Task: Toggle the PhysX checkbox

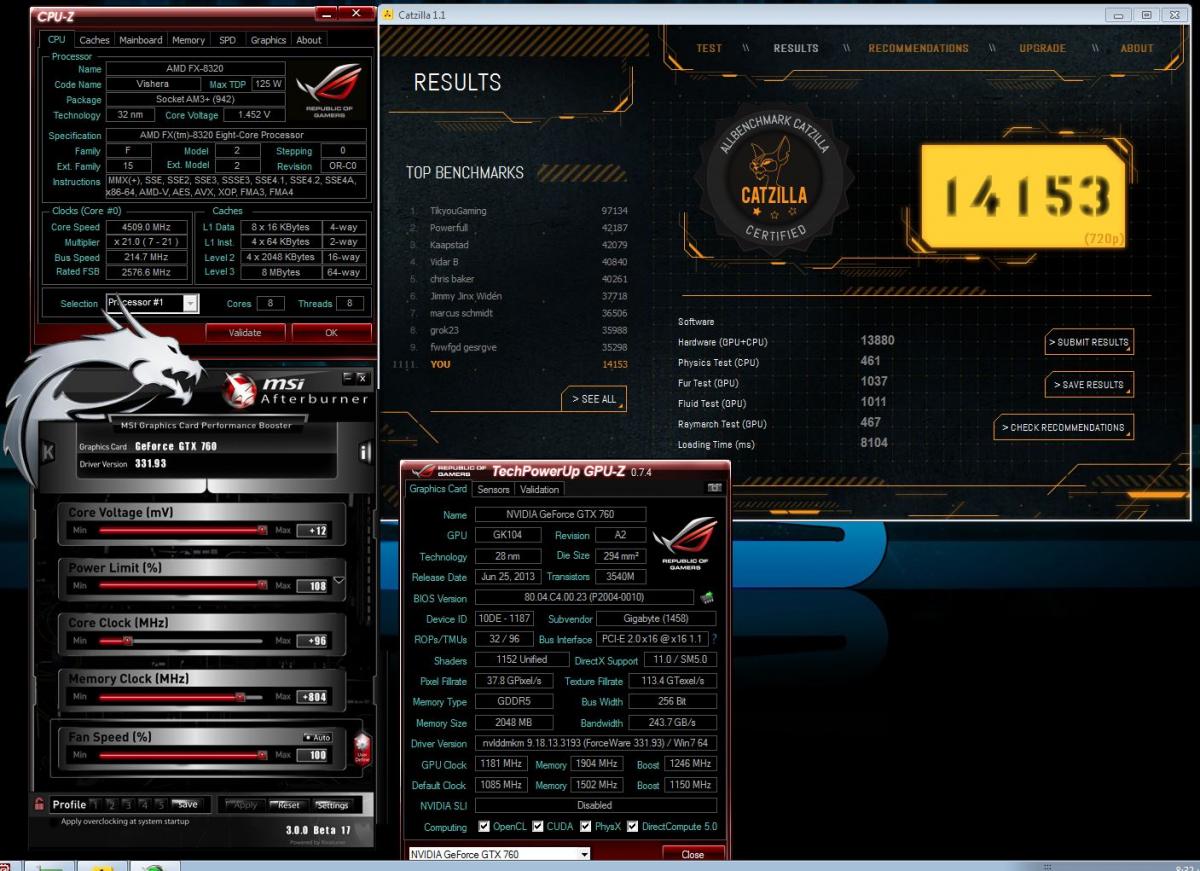Action: coord(586,827)
